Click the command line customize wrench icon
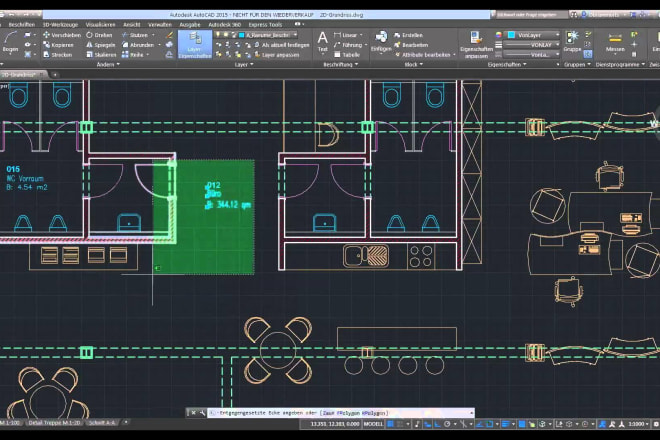Image resolution: width=660 pixels, height=440 pixels. tap(202, 413)
